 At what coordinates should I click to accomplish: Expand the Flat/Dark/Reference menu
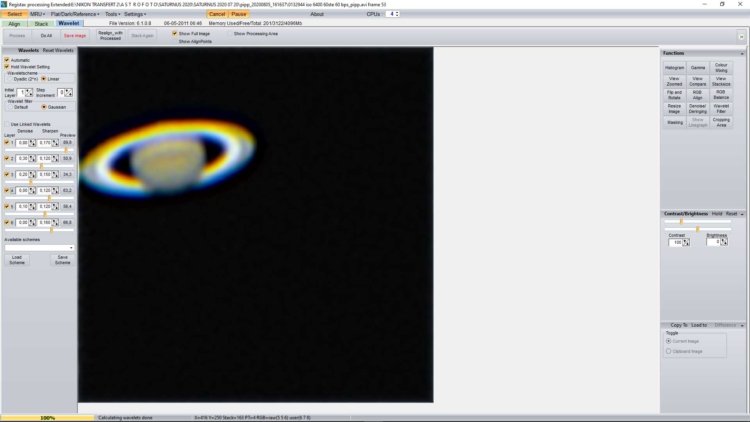coord(75,14)
